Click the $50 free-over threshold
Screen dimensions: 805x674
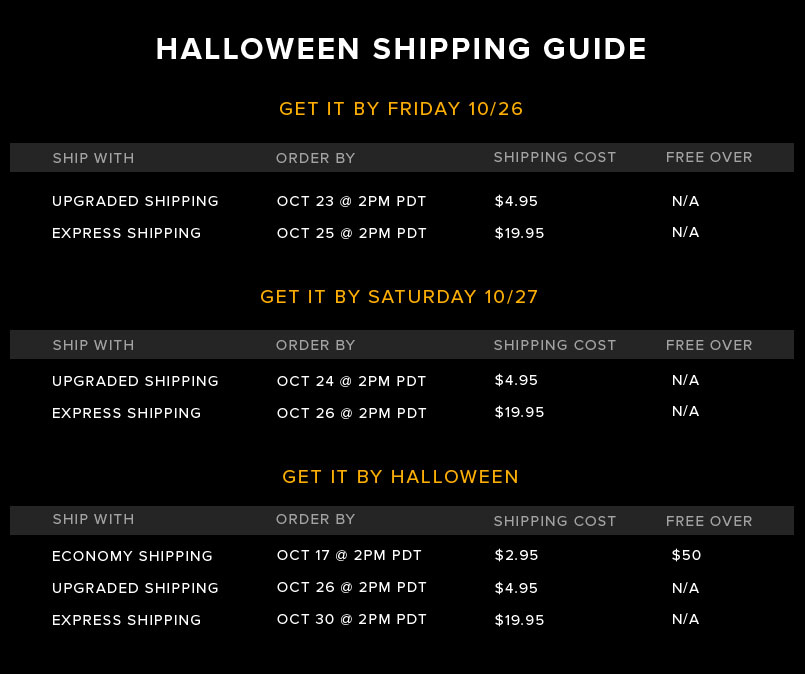click(x=686, y=555)
